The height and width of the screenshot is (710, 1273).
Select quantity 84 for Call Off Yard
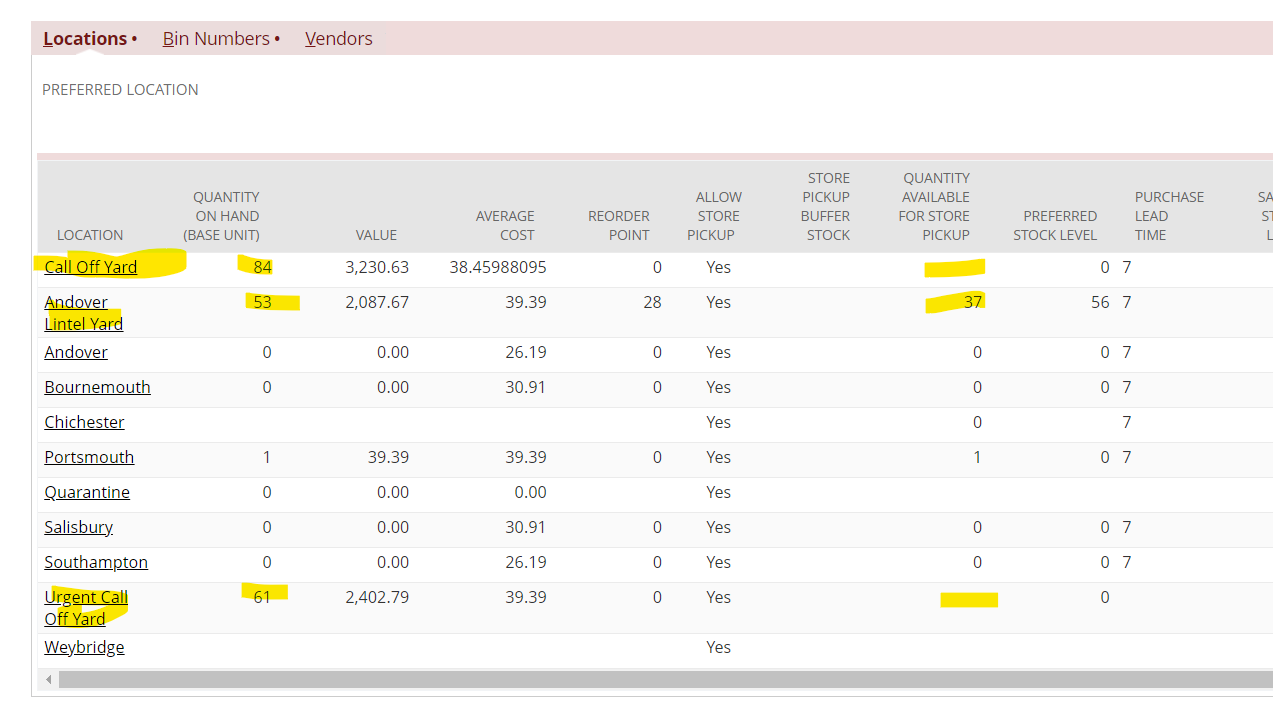262,267
